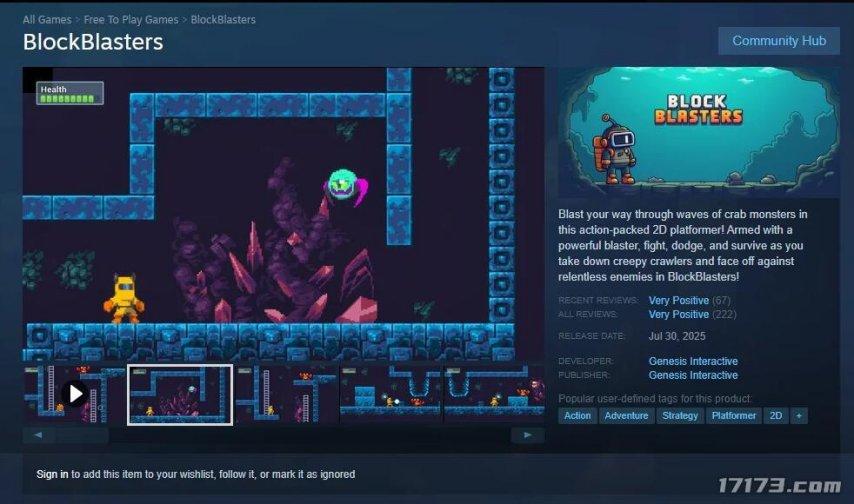Select the Platformer tag

tap(733, 415)
